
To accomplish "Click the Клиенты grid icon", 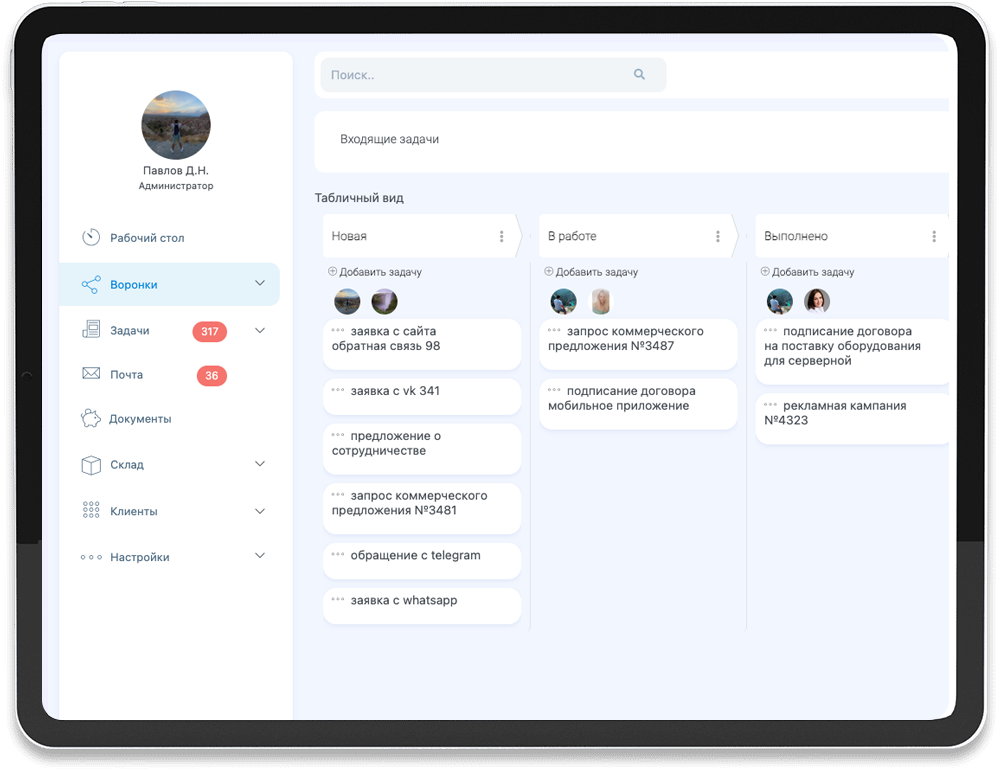I will 91,511.
